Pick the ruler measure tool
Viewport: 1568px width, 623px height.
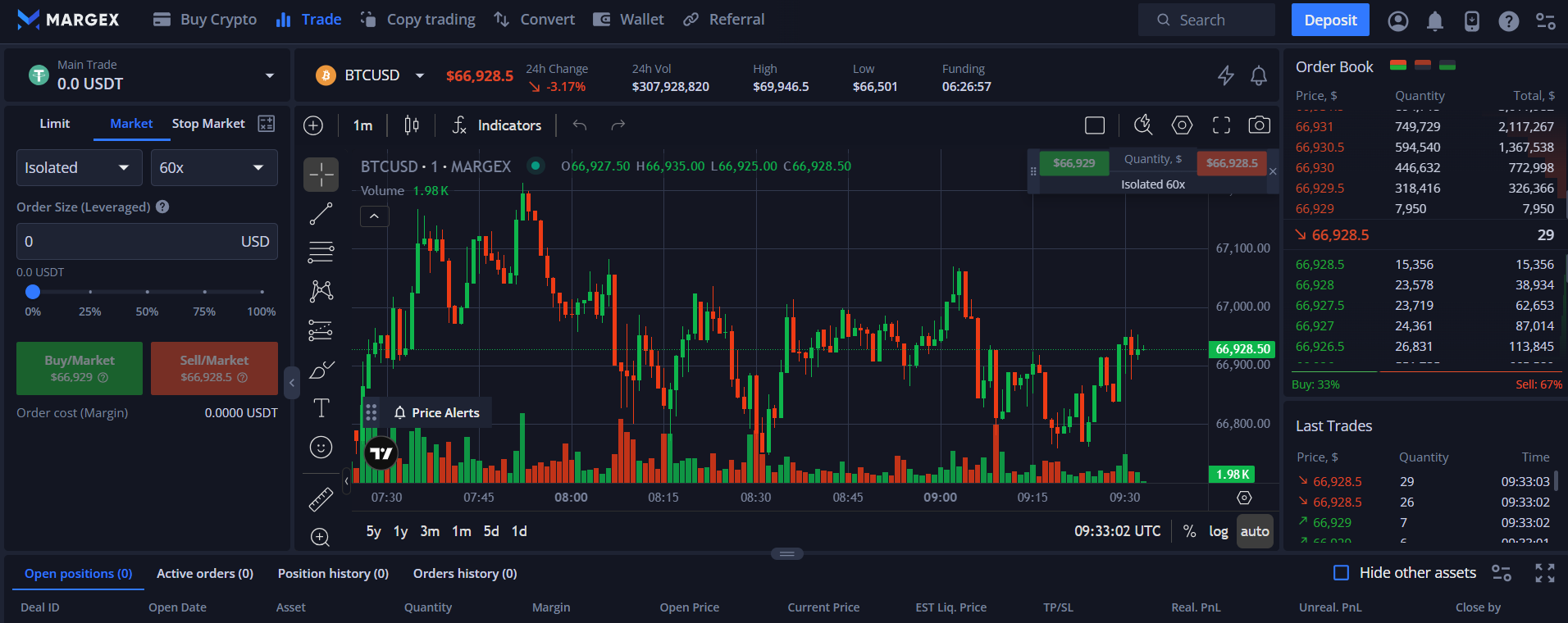pyautogui.click(x=321, y=498)
